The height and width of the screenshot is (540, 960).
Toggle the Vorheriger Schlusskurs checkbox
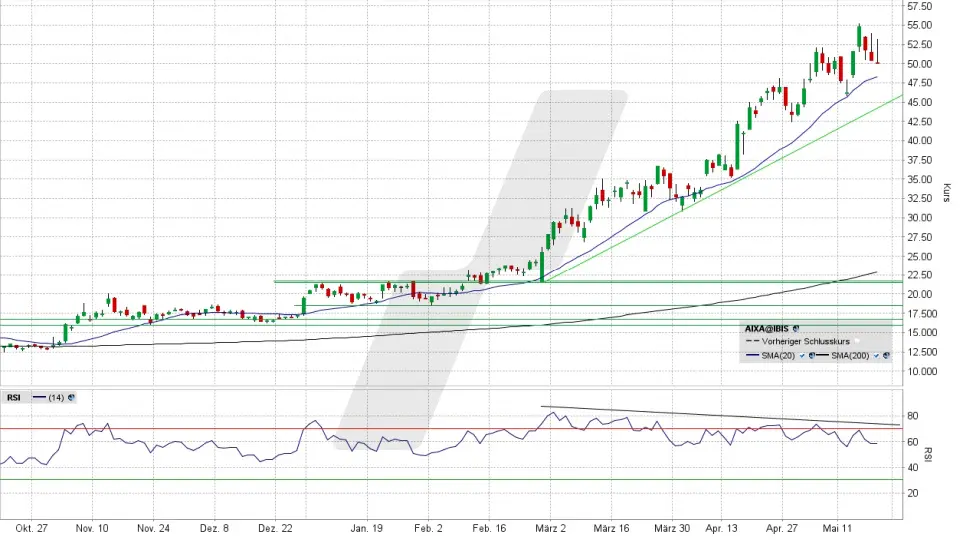pos(857,341)
